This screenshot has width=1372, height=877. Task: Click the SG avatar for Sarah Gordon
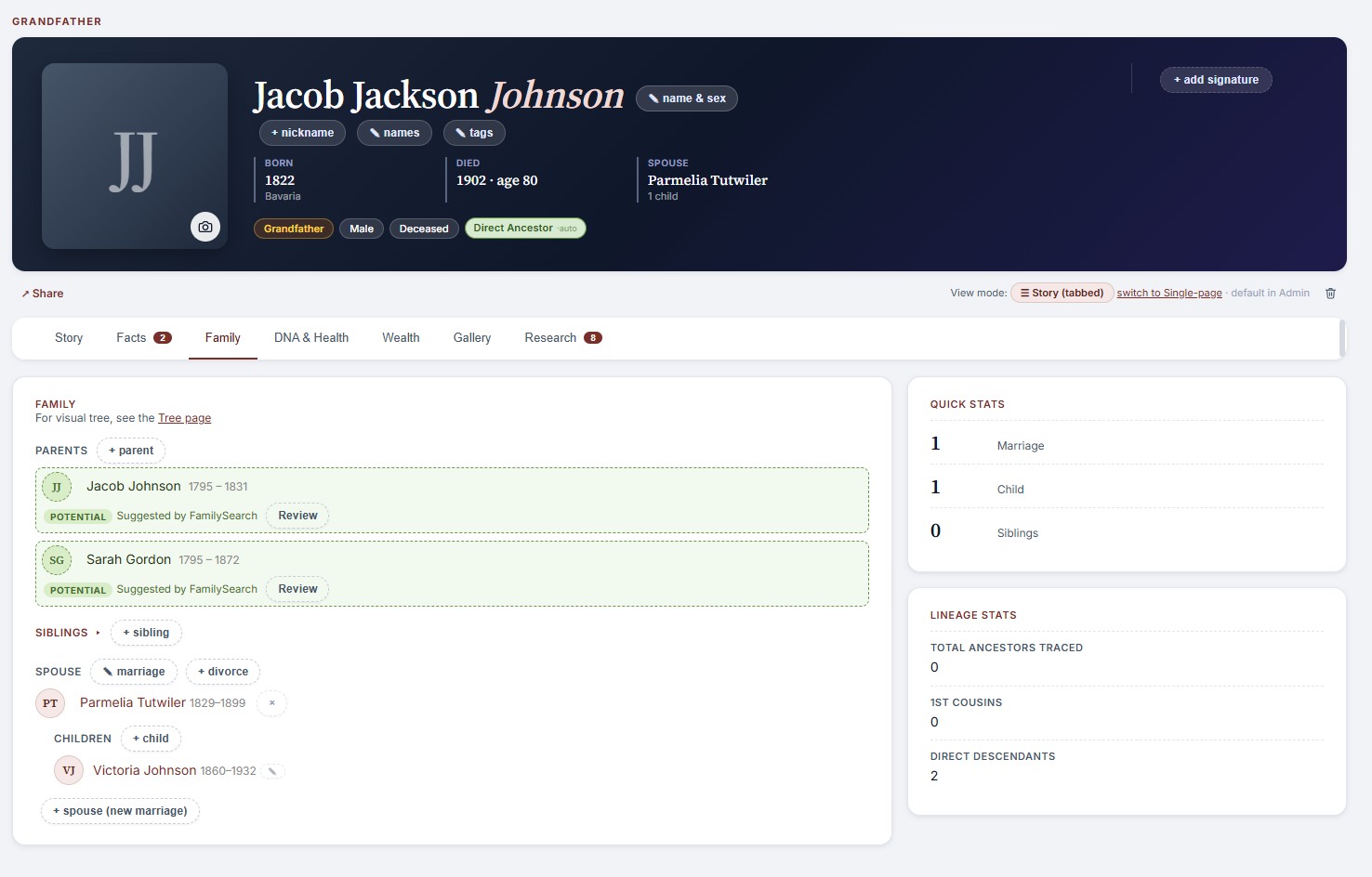tap(57, 560)
